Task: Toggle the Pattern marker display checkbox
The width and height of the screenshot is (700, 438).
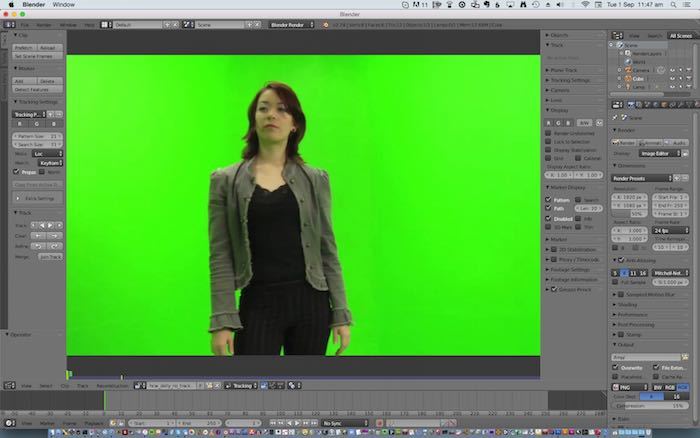Action: tap(548, 200)
